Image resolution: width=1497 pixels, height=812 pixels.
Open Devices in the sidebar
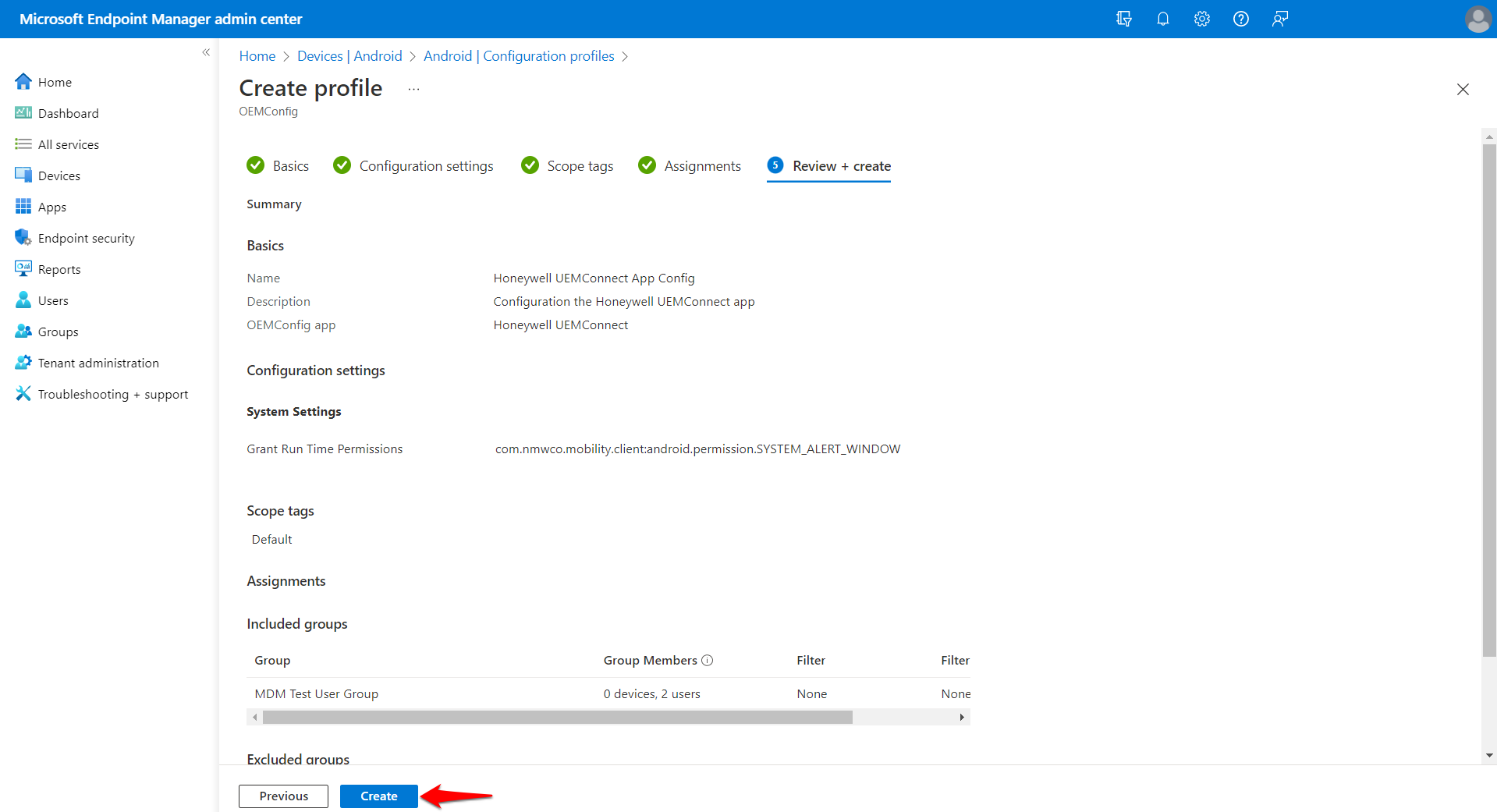coord(59,176)
